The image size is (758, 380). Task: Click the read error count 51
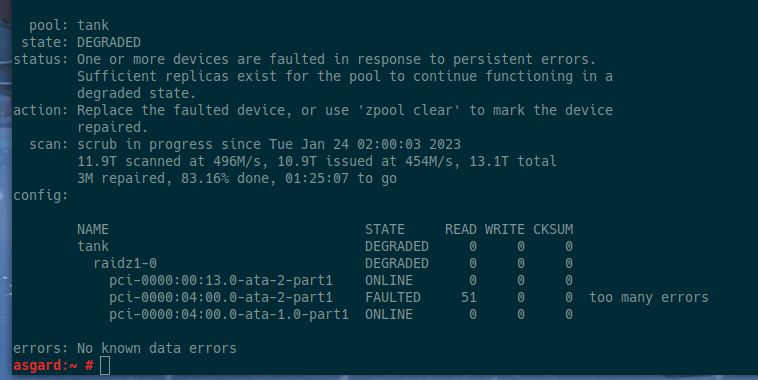469,297
